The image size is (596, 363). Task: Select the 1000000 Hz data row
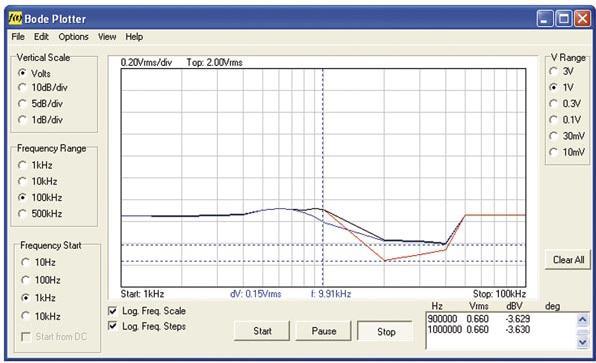pos(479,329)
